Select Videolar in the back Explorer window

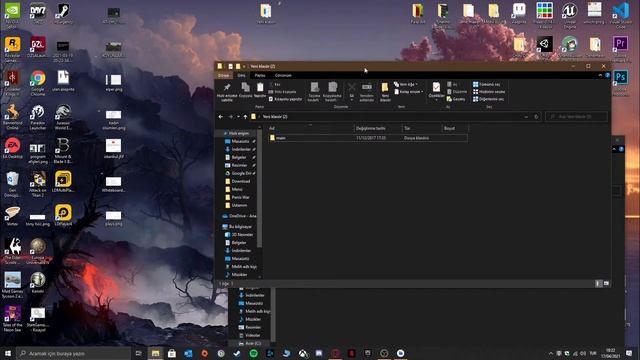249,335
